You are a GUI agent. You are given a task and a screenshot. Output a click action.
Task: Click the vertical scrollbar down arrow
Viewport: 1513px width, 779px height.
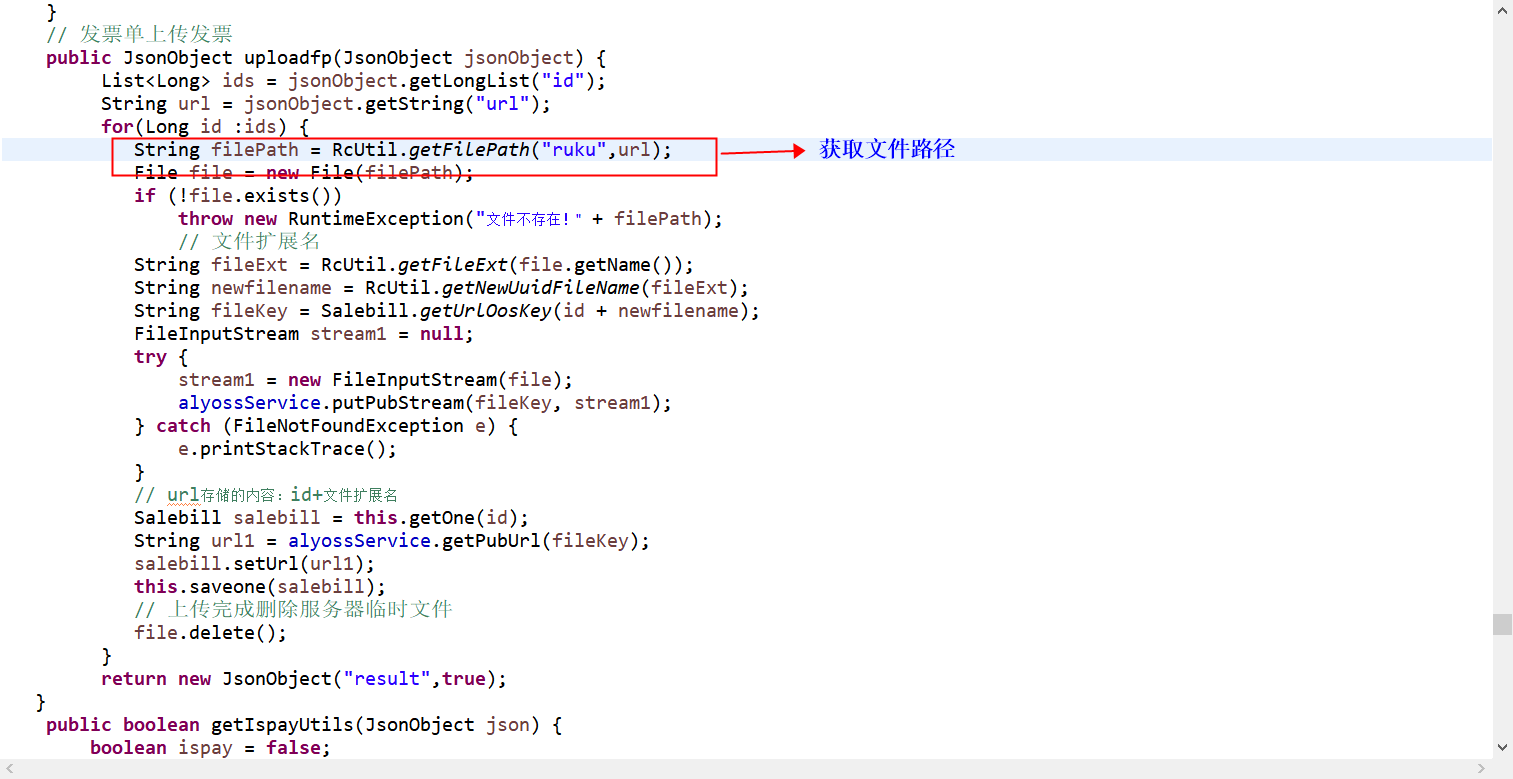[x=1502, y=747]
